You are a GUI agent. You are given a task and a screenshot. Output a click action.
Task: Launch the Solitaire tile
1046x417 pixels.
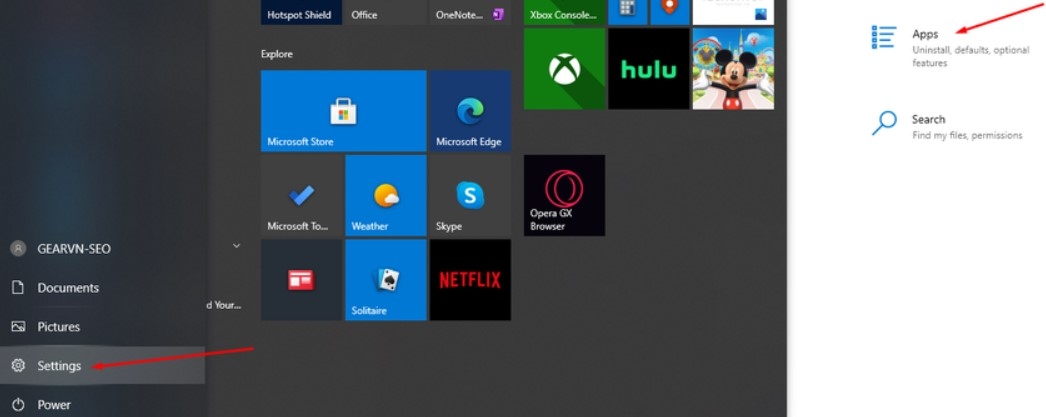pyautogui.click(x=386, y=280)
